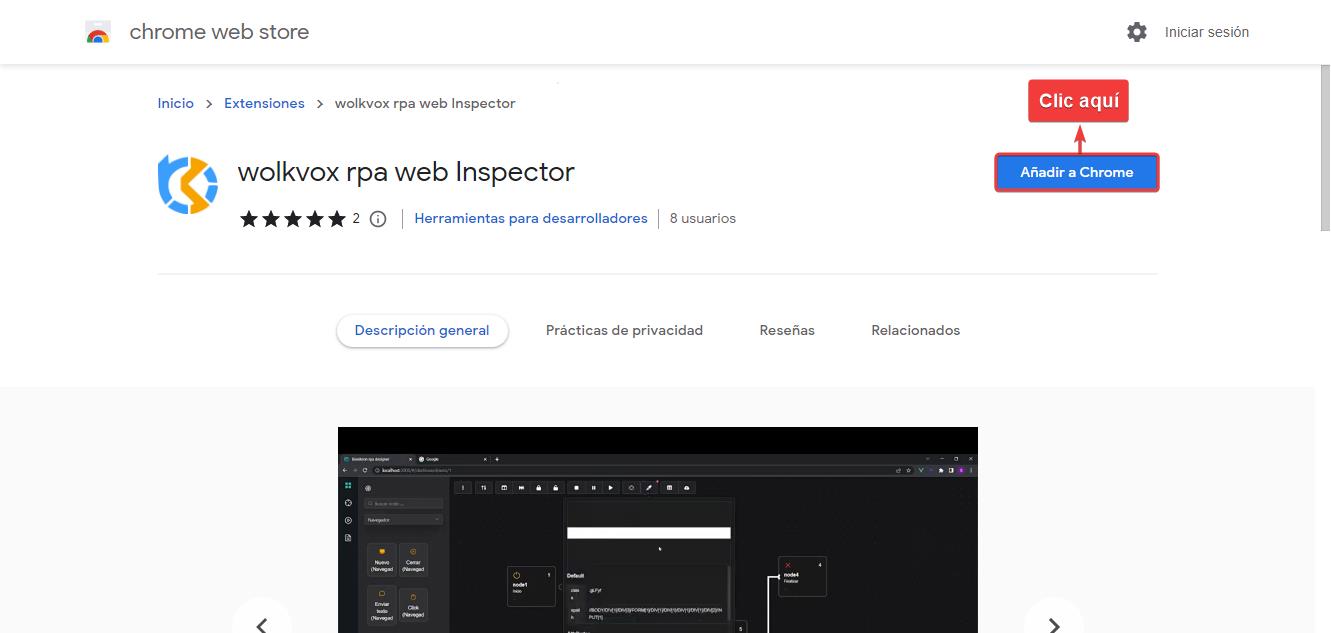Show the next screenshot with right arrow
Viewport: 1331px width, 633px height.
1054,624
